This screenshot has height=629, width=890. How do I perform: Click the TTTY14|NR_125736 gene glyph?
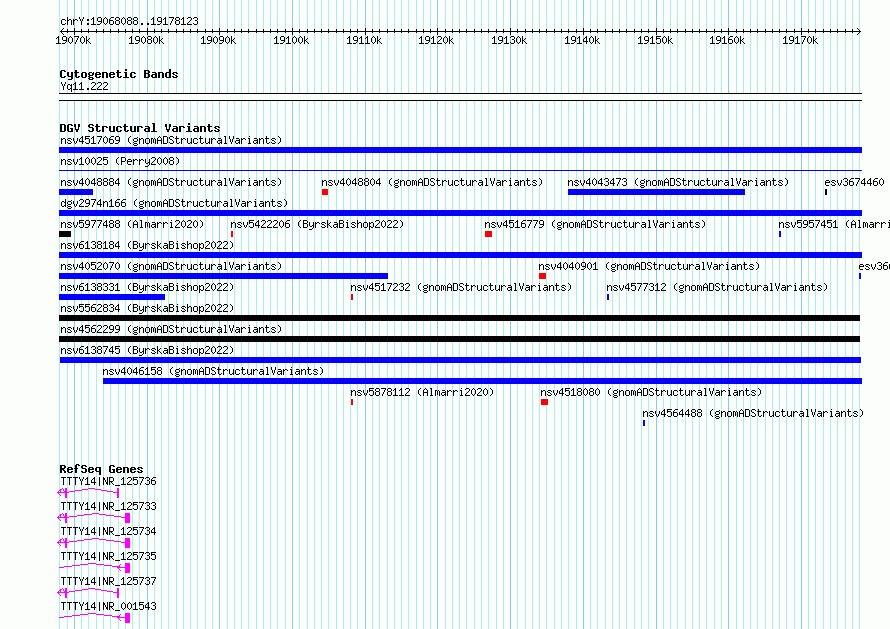(x=89, y=493)
